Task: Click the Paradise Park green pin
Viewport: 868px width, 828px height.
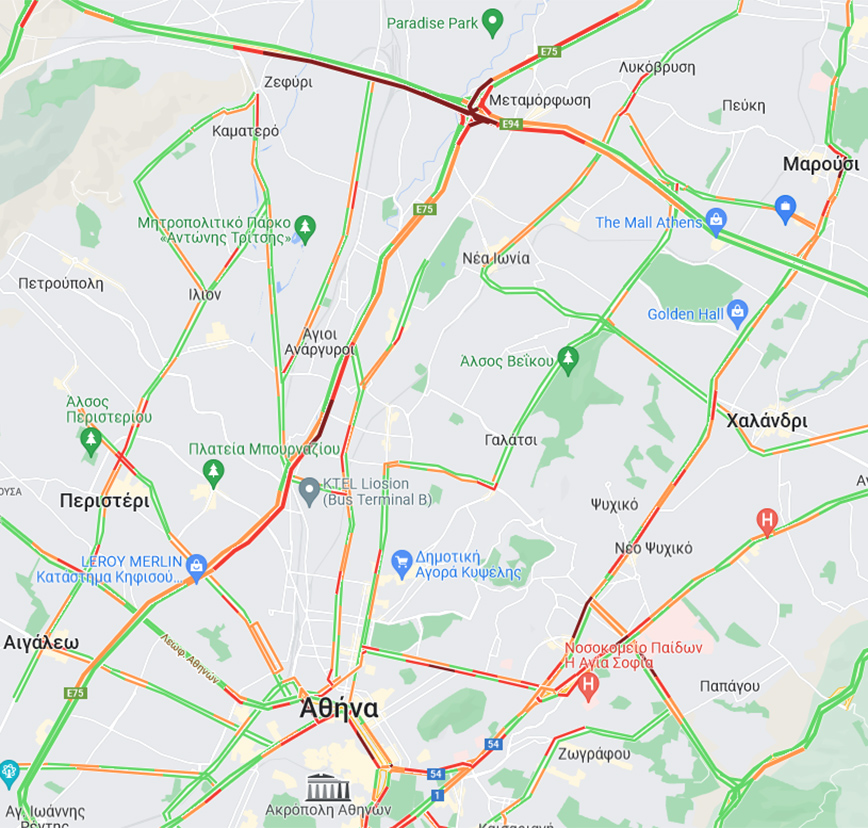Action: (x=492, y=23)
